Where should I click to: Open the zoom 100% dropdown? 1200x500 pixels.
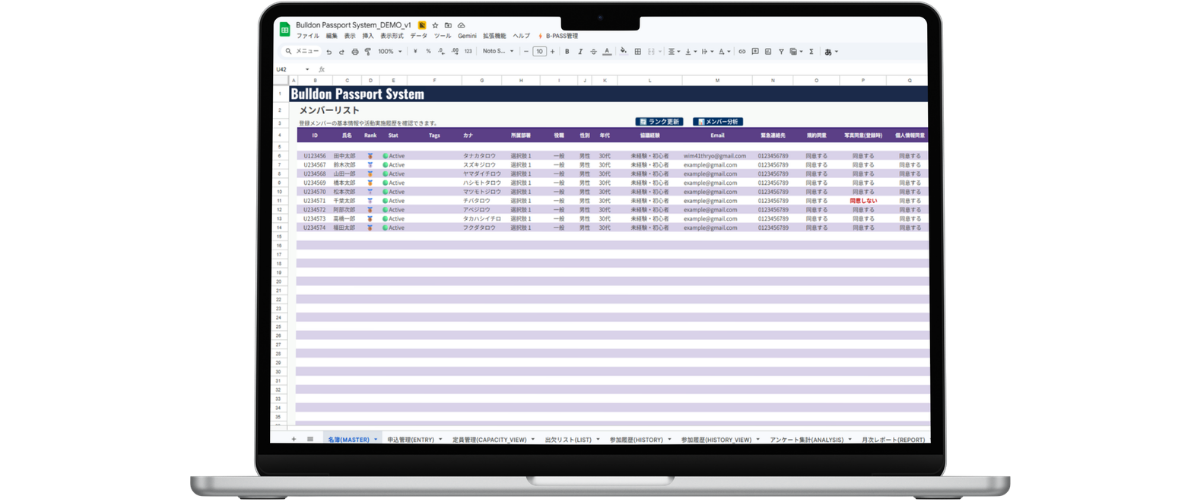click(x=390, y=51)
